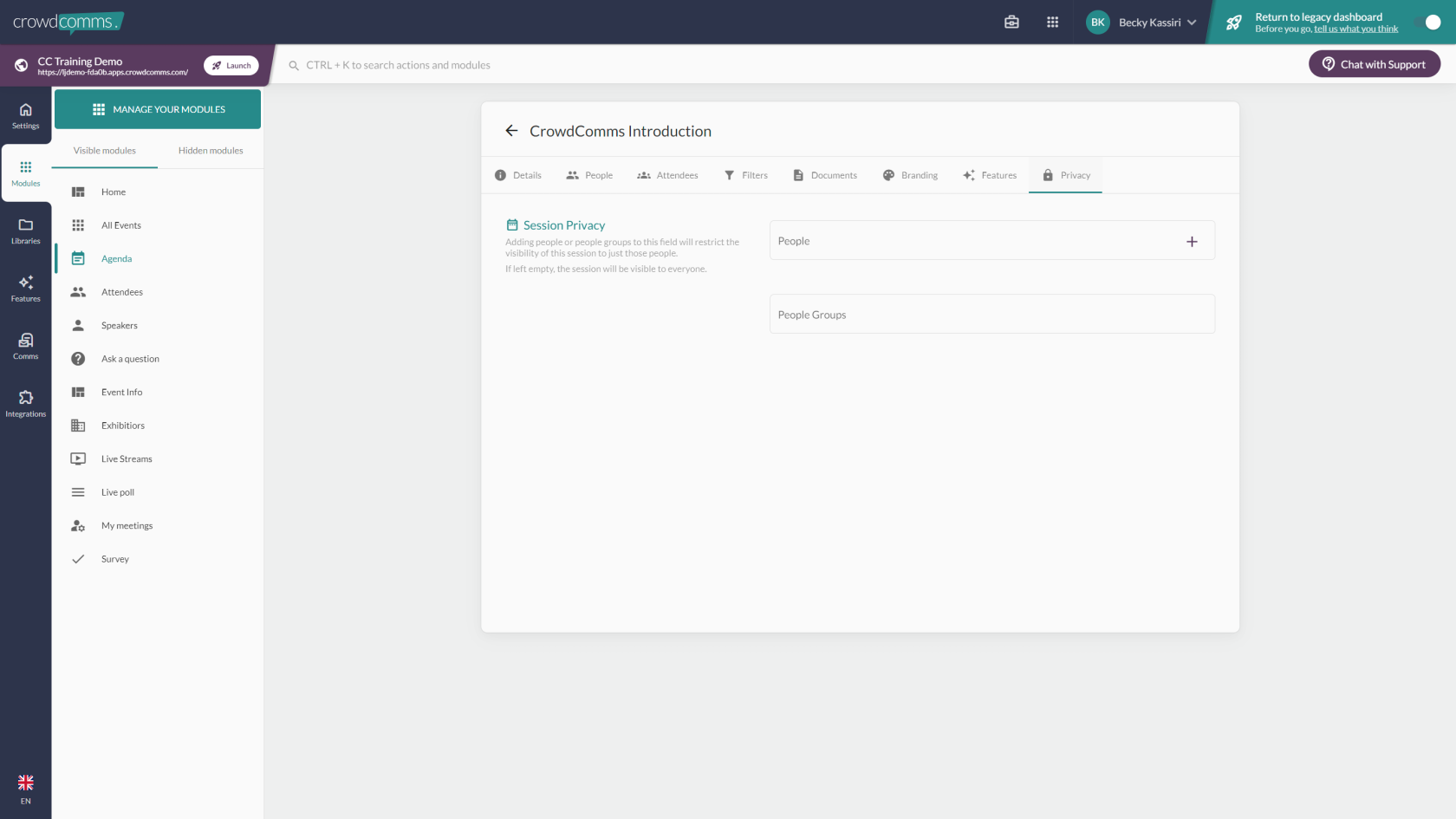Focus the search actions and modules field
This screenshot has height=819, width=1456.
(x=398, y=65)
